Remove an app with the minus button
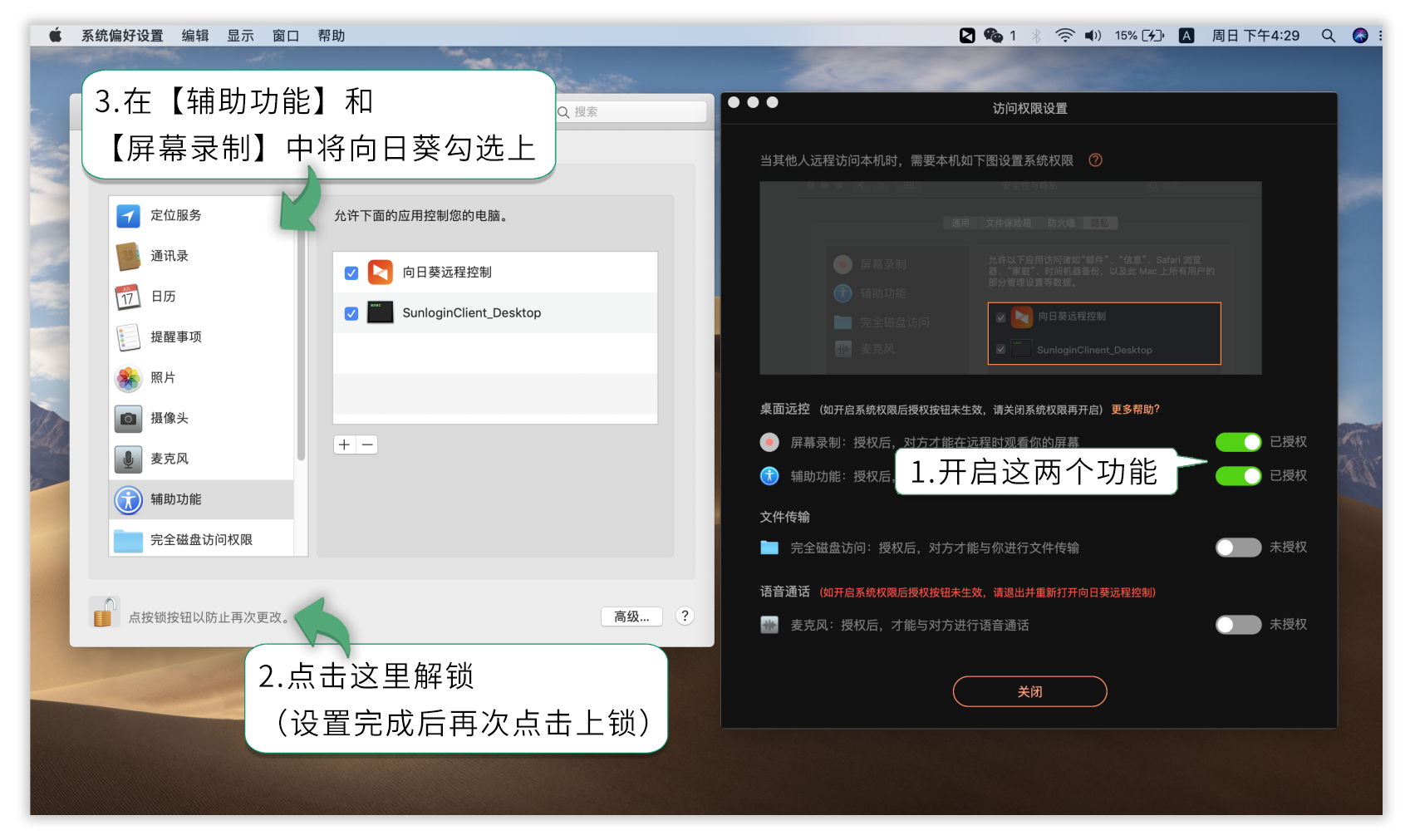 click(x=367, y=445)
